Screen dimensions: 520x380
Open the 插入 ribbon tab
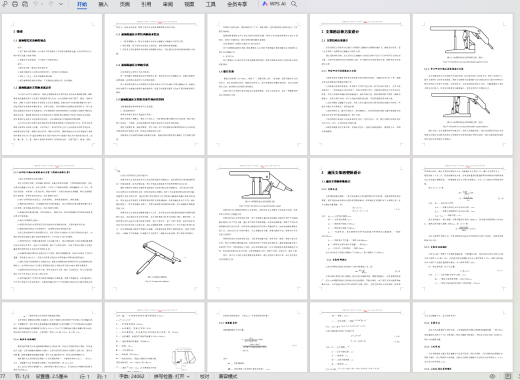[103, 4]
